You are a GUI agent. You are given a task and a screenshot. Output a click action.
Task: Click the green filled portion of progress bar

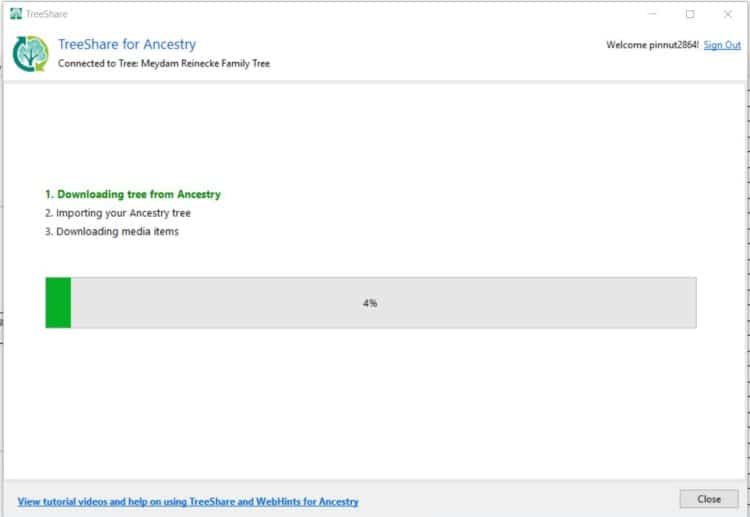pos(58,303)
